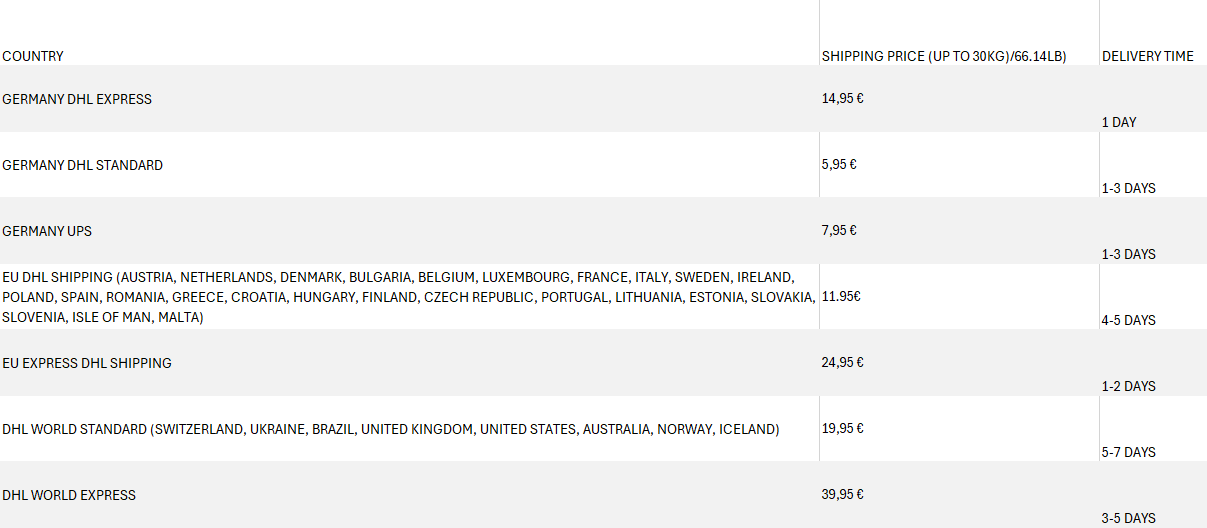Click the COUNTRY column header
Image resolution: width=1207 pixels, height=528 pixels.
click(x=33, y=57)
